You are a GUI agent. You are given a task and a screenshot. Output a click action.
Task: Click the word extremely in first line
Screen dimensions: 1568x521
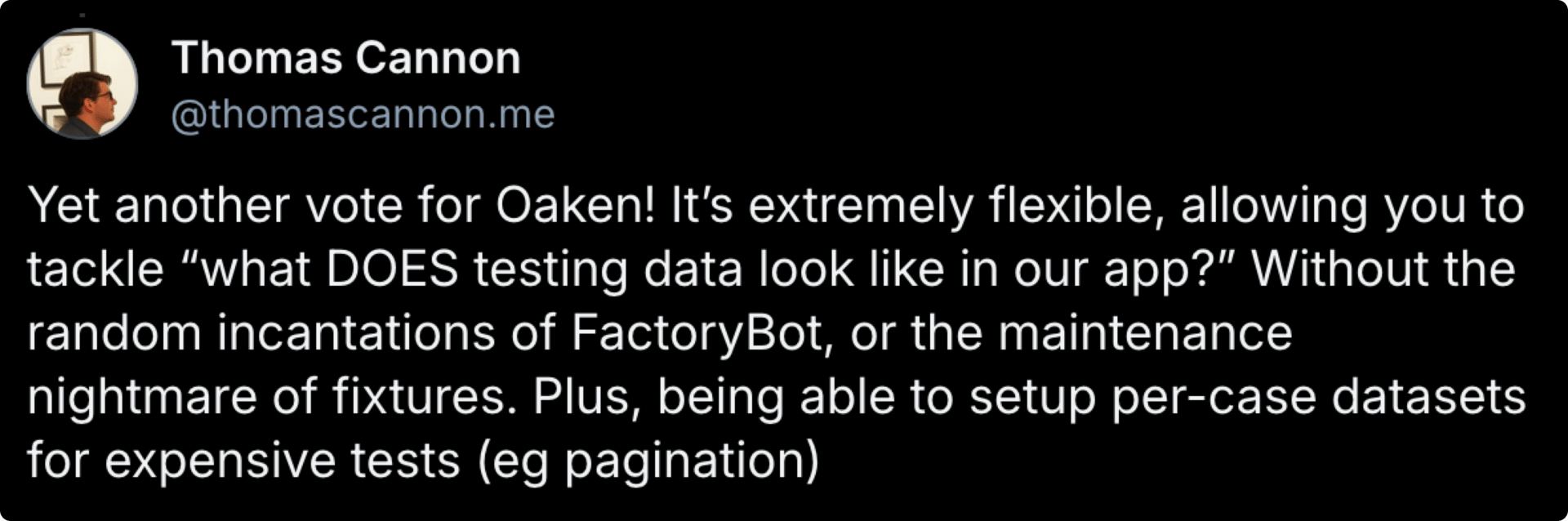pyautogui.click(x=861, y=206)
